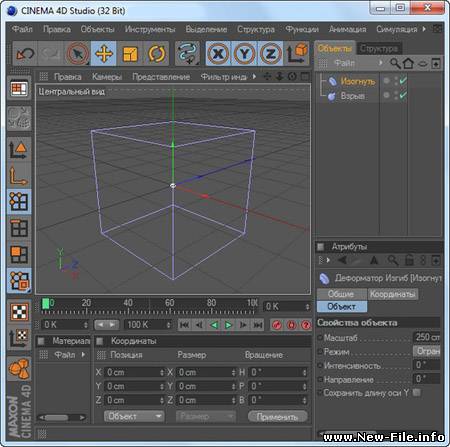Click the recent tools history icon
This screenshot has width=450, height=447.
tap(187, 54)
